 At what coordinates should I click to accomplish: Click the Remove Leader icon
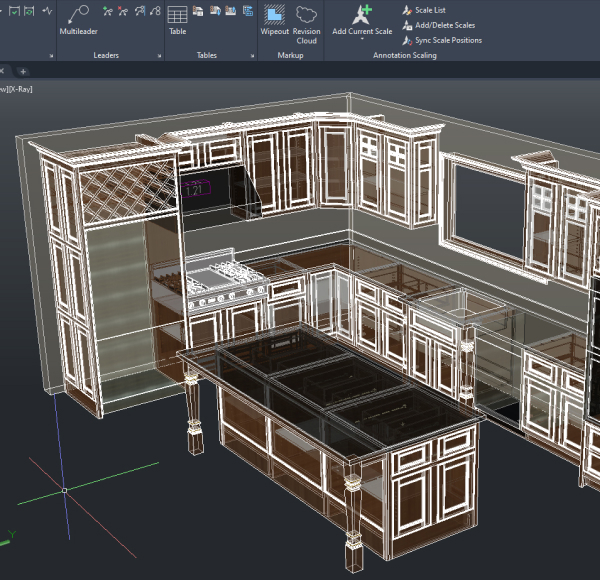tap(122, 13)
